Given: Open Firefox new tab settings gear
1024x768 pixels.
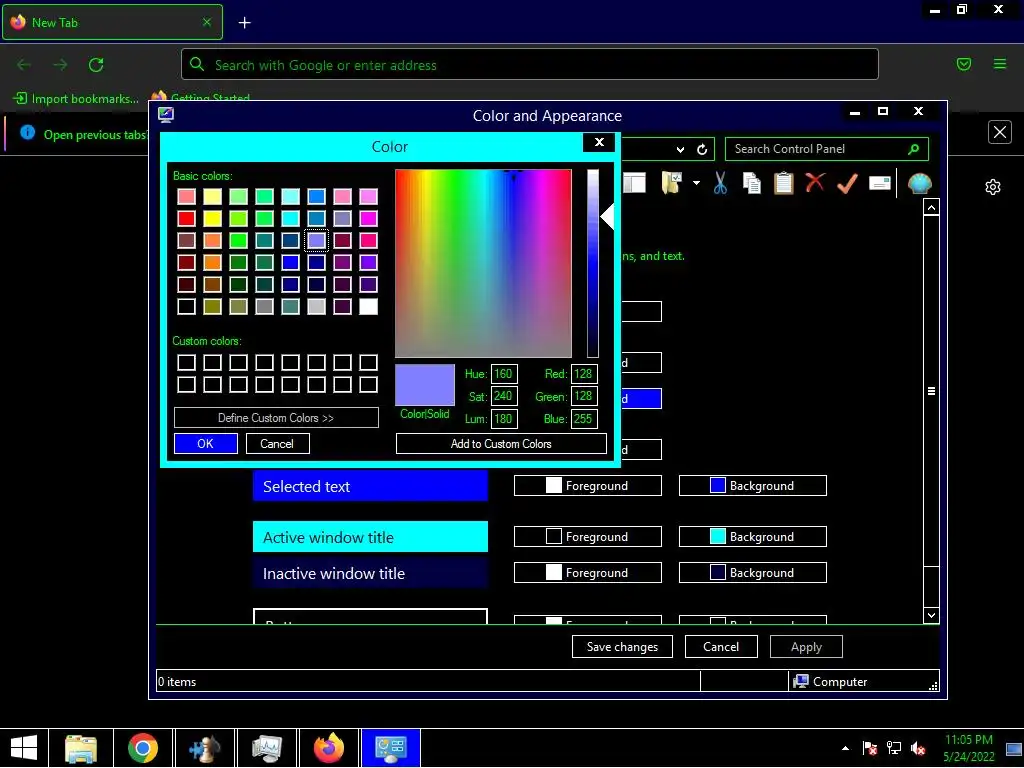Looking at the screenshot, I should tap(993, 187).
